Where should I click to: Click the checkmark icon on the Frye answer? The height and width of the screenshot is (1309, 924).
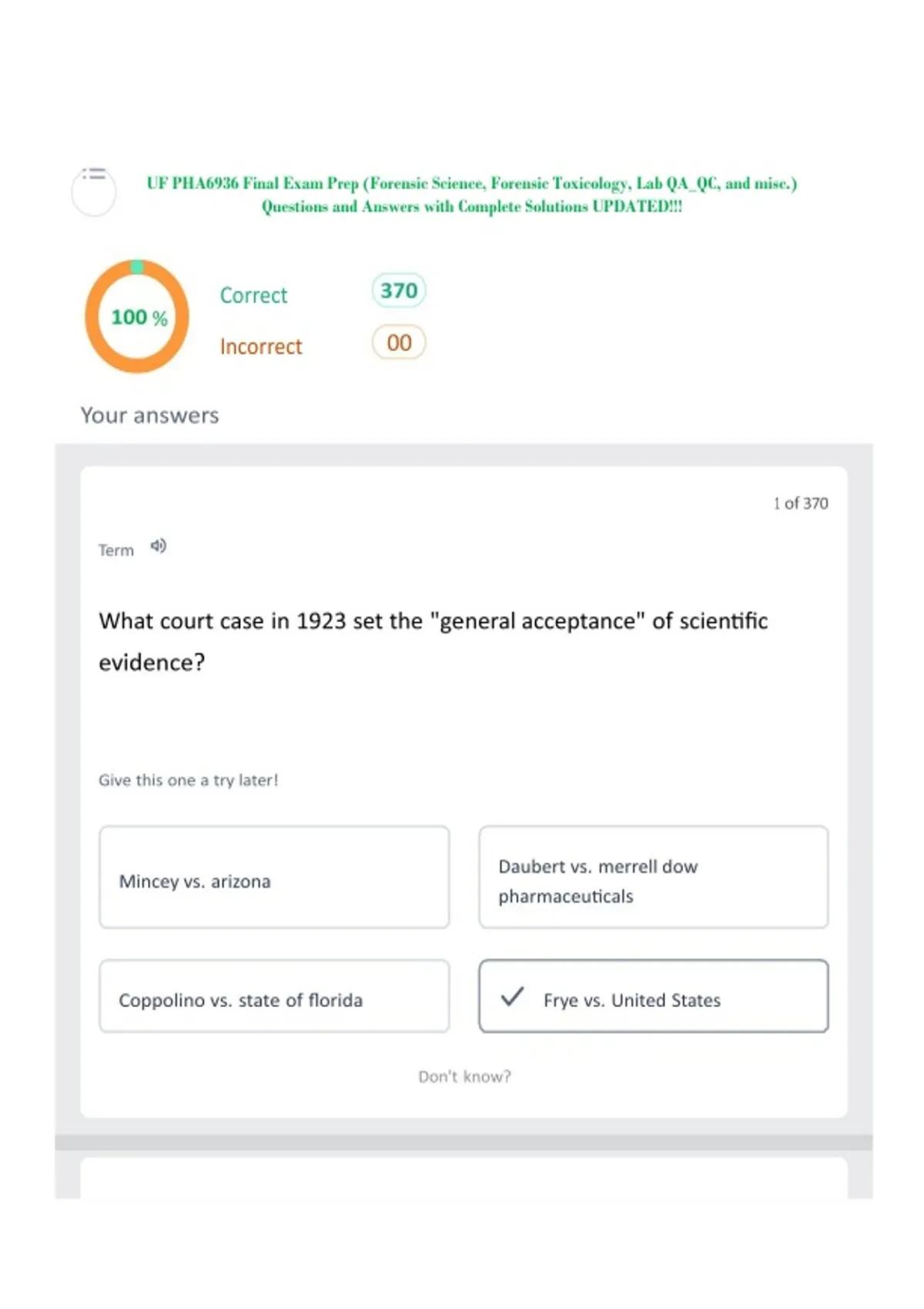512,997
